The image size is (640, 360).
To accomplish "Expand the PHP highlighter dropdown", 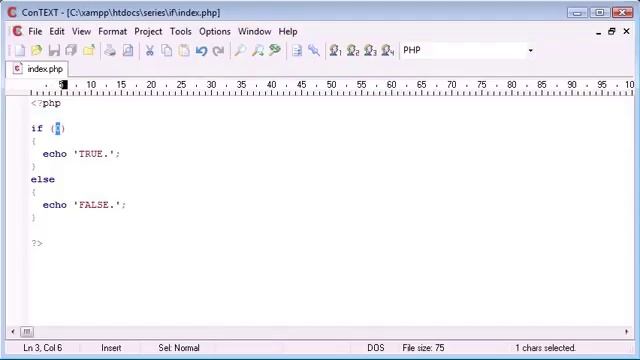I will click(531, 51).
